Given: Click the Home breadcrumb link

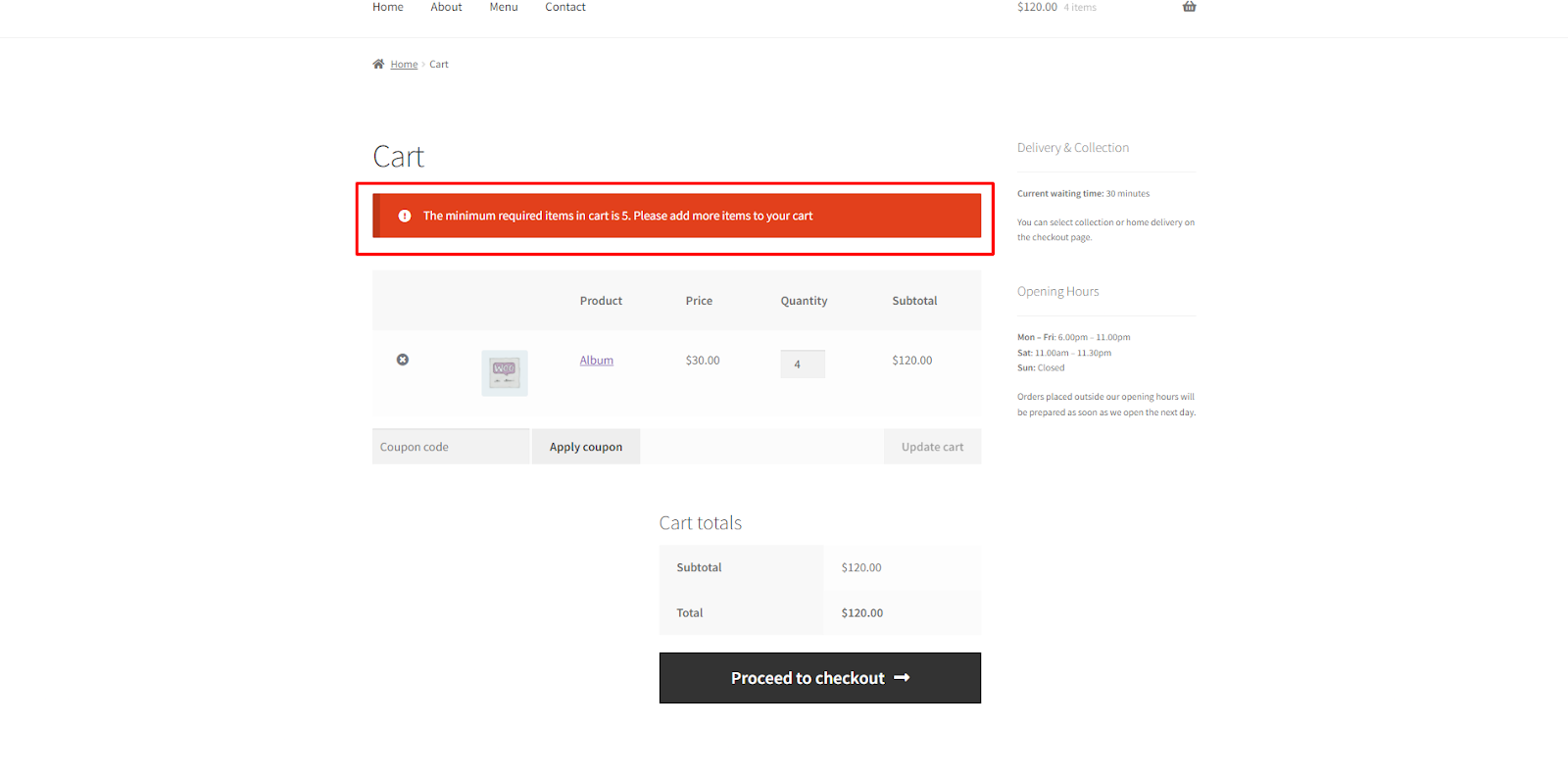Looking at the screenshot, I should [x=404, y=65].
